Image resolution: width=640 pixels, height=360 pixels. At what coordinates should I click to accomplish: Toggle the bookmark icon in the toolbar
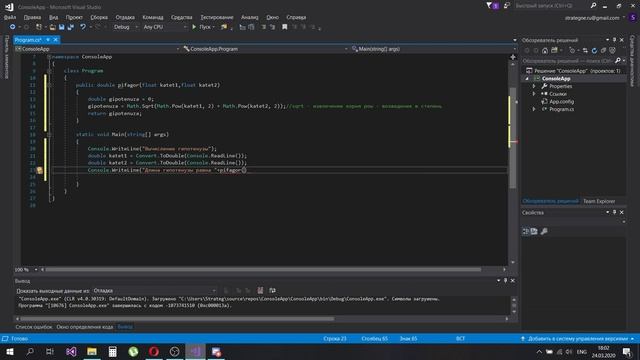[284, 27]
